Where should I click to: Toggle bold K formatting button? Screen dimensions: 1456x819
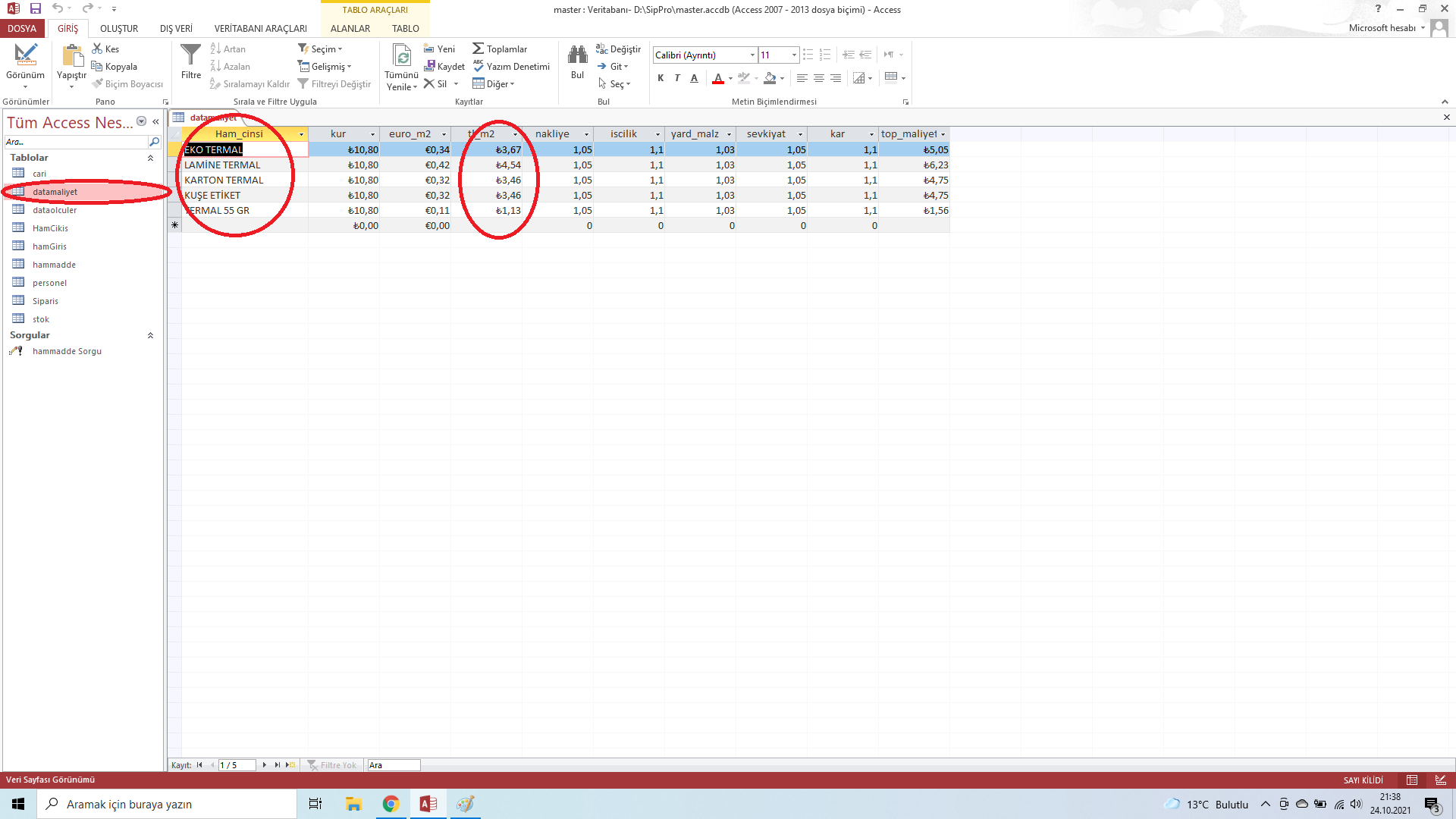pos(661,78)
